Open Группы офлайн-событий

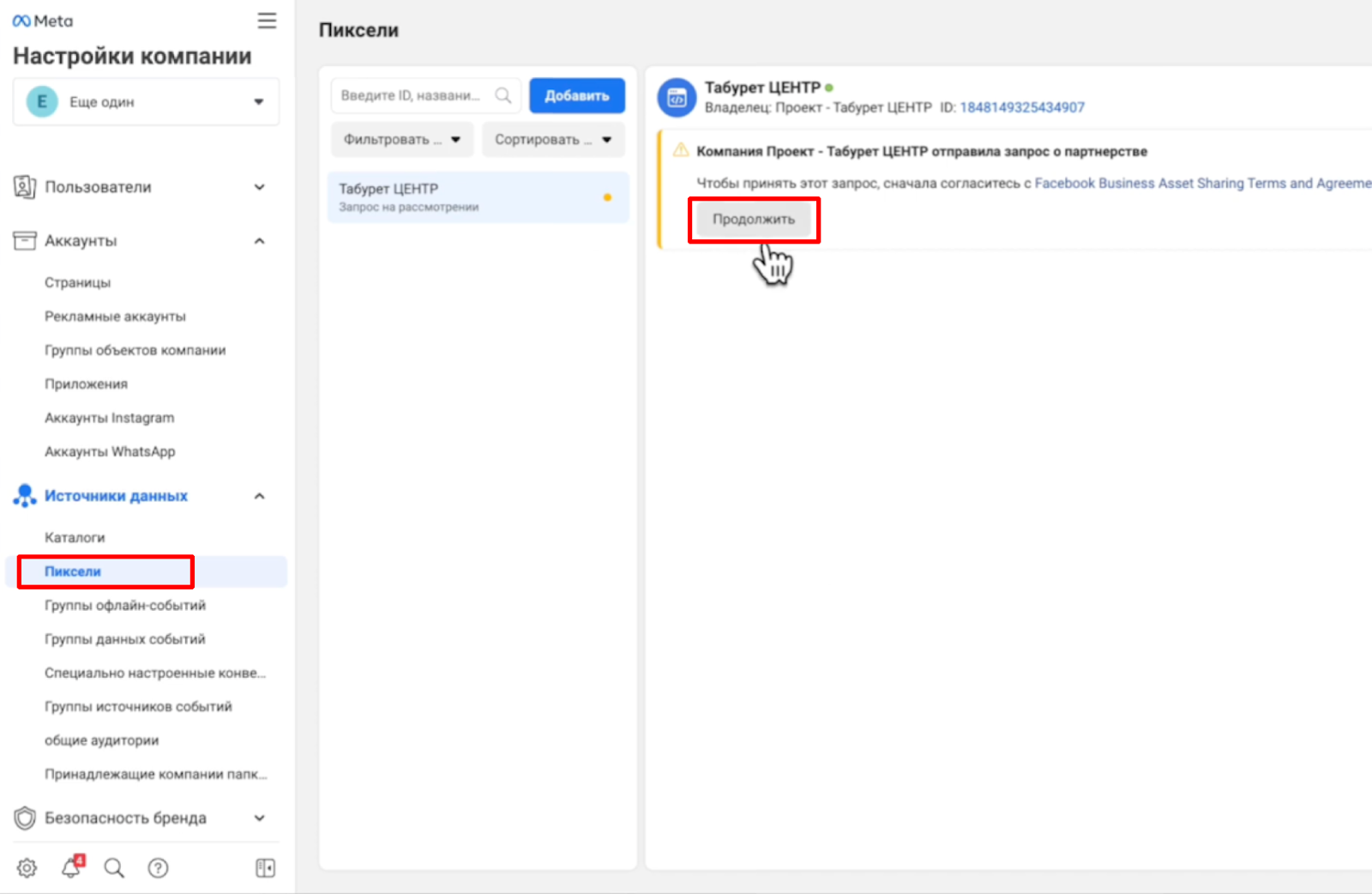click(x=125, y=605)
